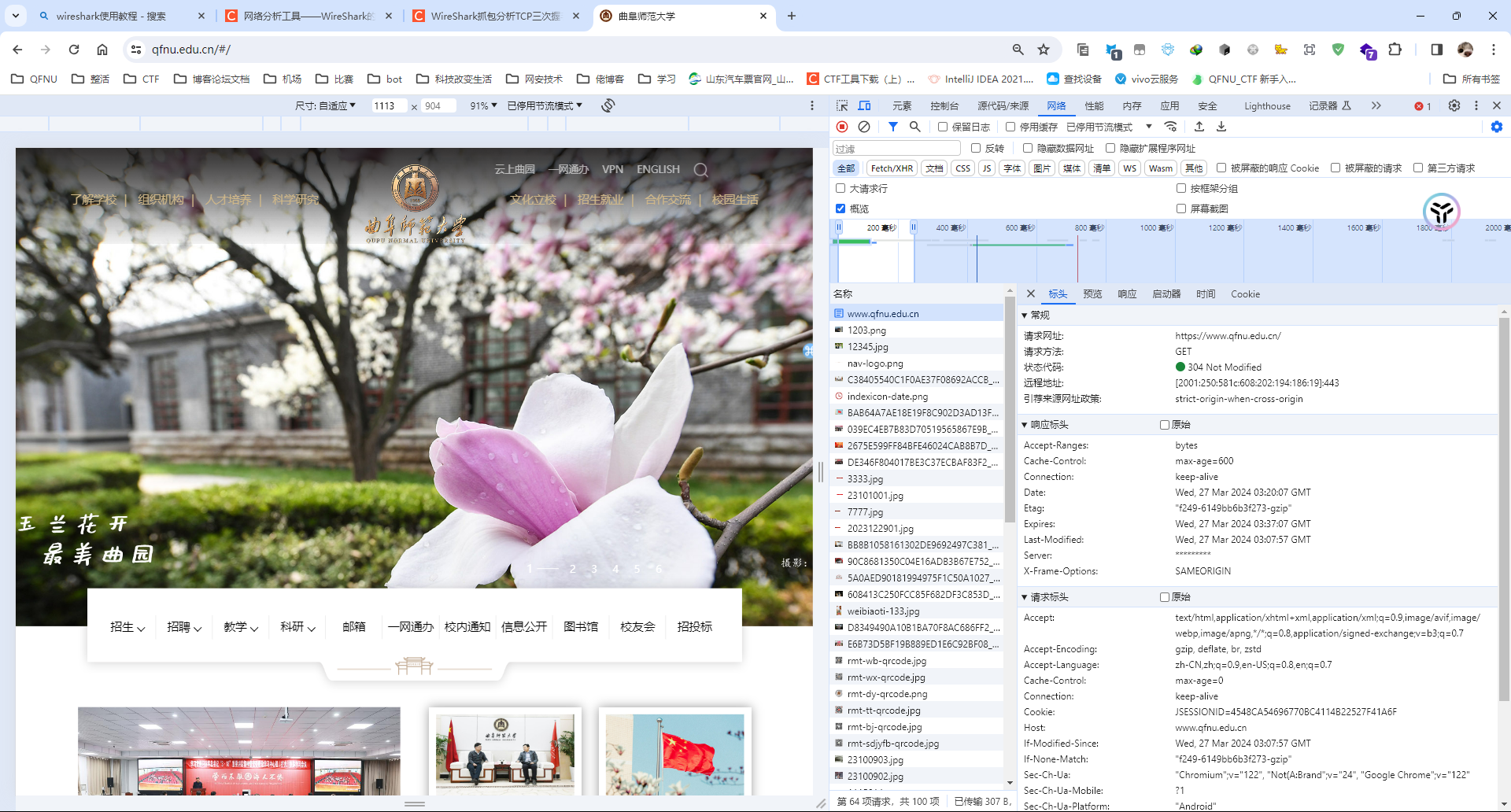The width and height of the screenshot is (1511, 812).
Task: Enable the 保留日志 checkbox
Action: point(943,127)
